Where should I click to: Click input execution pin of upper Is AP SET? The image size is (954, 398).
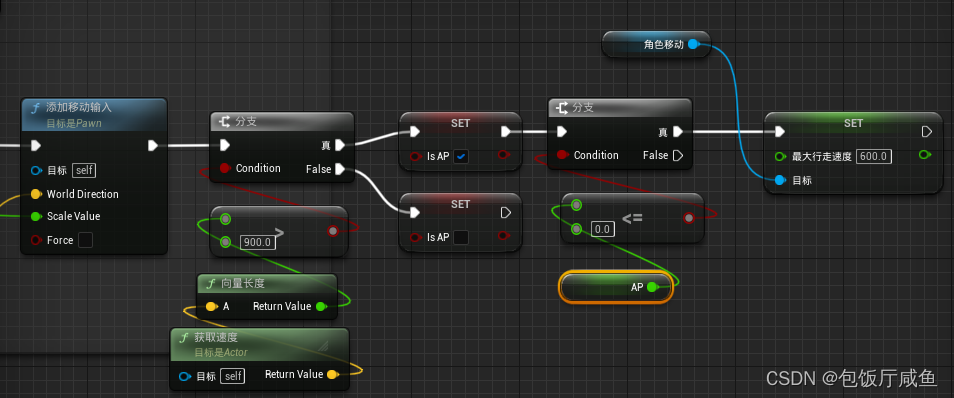[414, 131]
